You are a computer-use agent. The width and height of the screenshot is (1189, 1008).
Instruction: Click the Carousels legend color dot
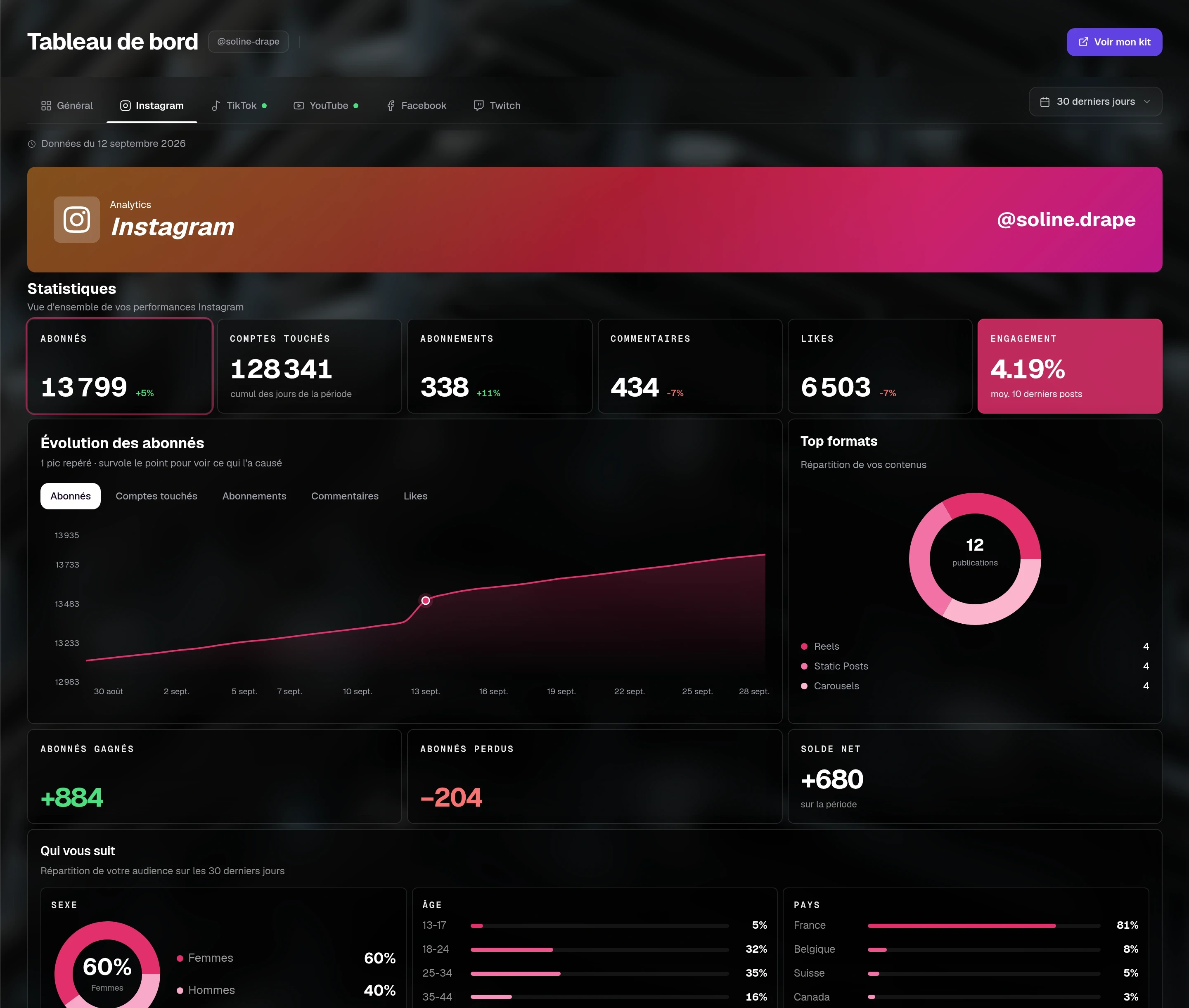tap(804, 686)
